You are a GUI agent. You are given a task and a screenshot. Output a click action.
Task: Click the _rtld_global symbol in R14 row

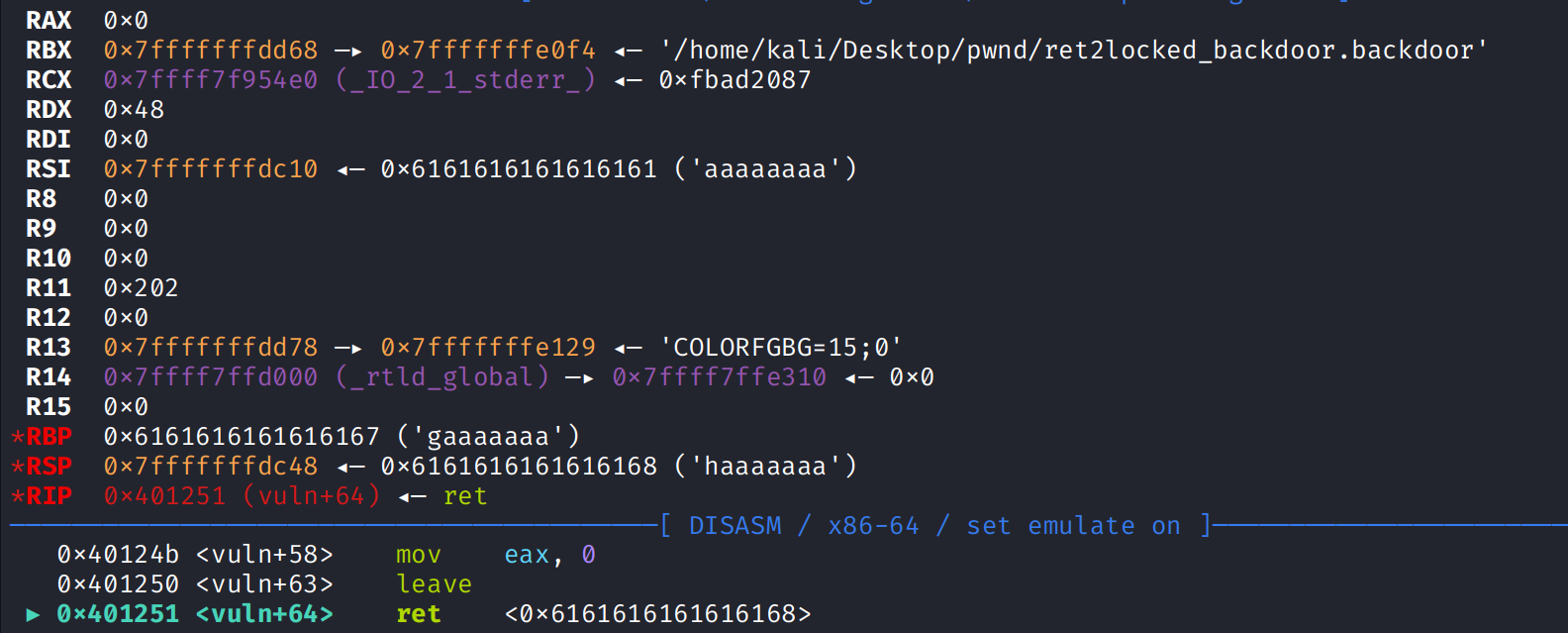(442, 377)
